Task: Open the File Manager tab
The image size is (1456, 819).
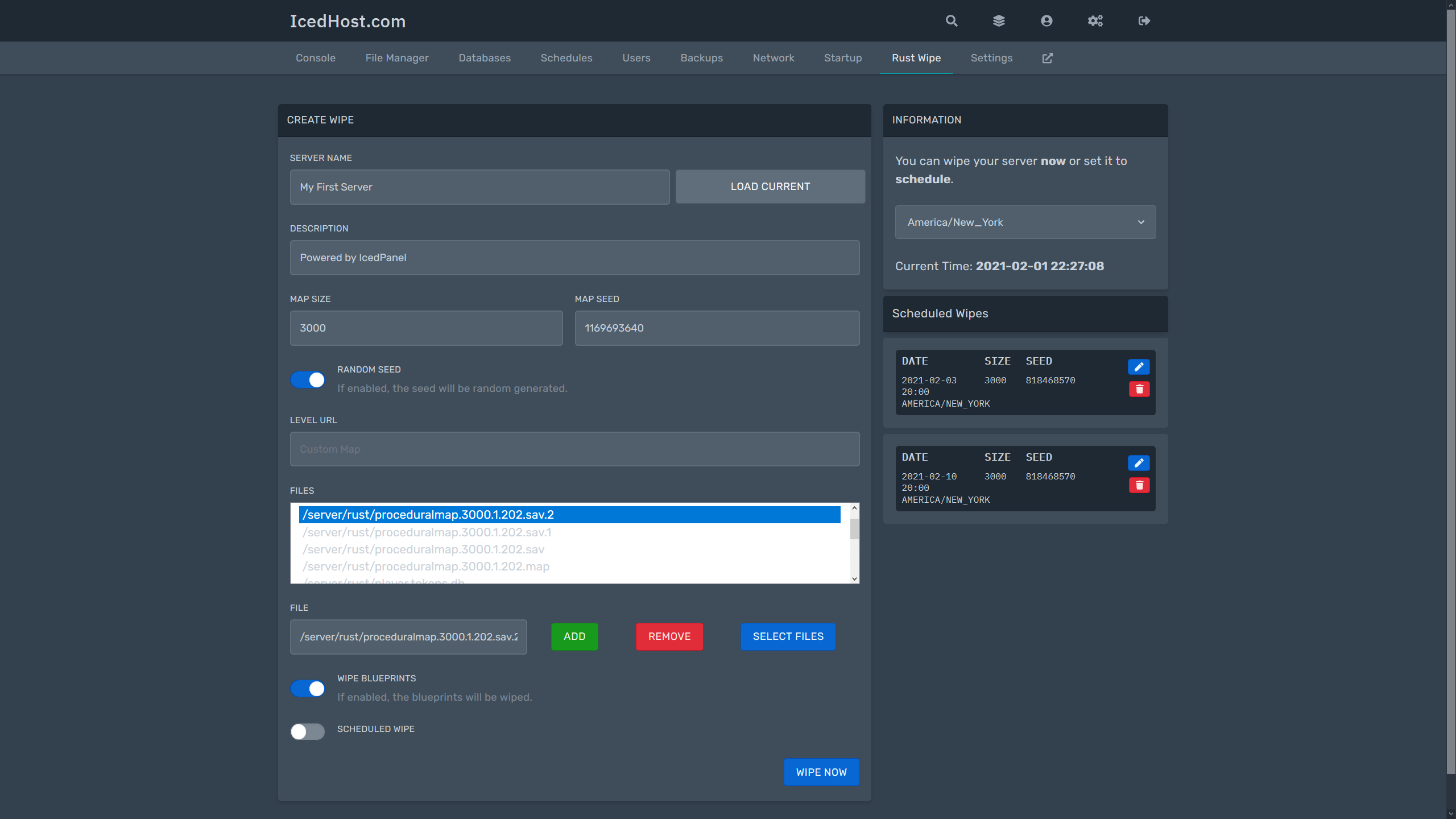Action: 397,58
